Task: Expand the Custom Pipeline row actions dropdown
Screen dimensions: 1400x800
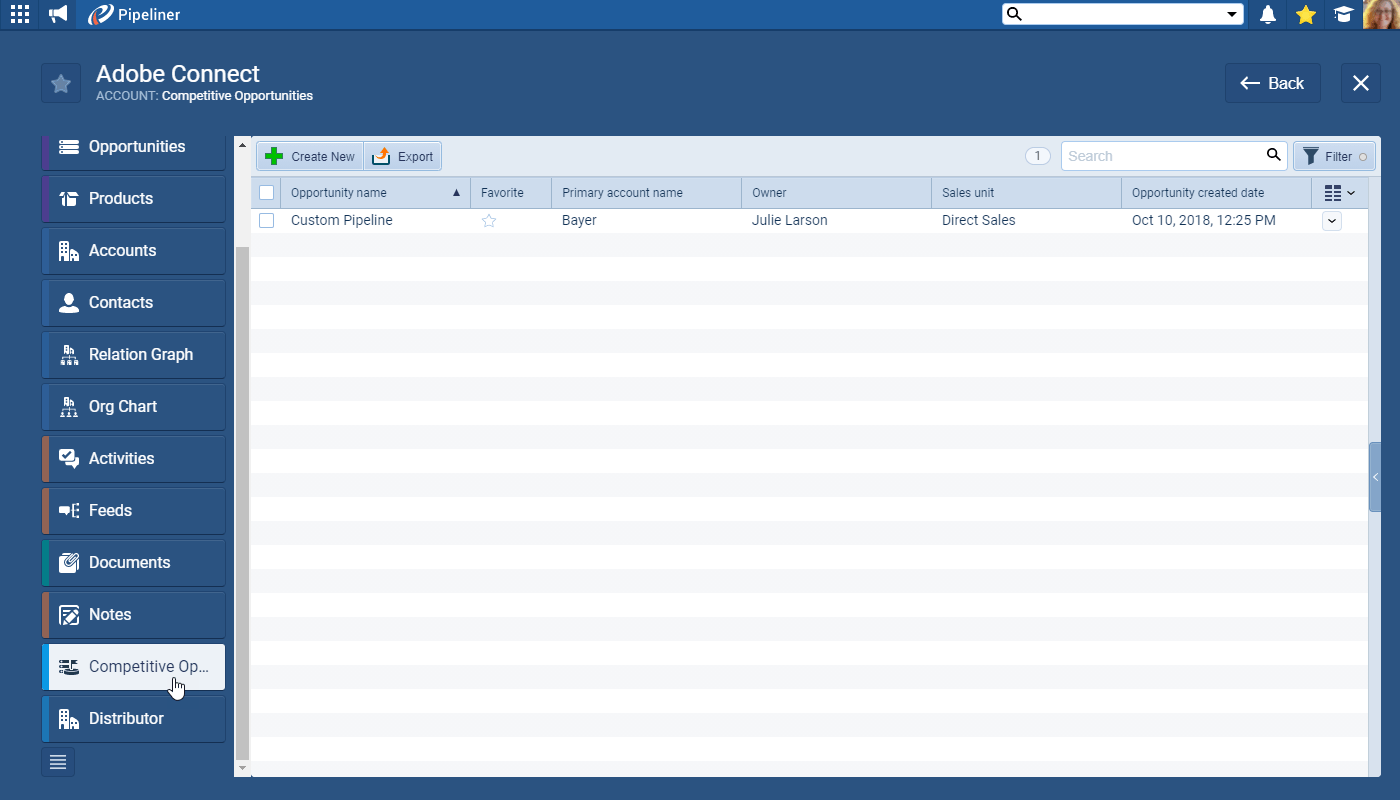Action: 1331,220
